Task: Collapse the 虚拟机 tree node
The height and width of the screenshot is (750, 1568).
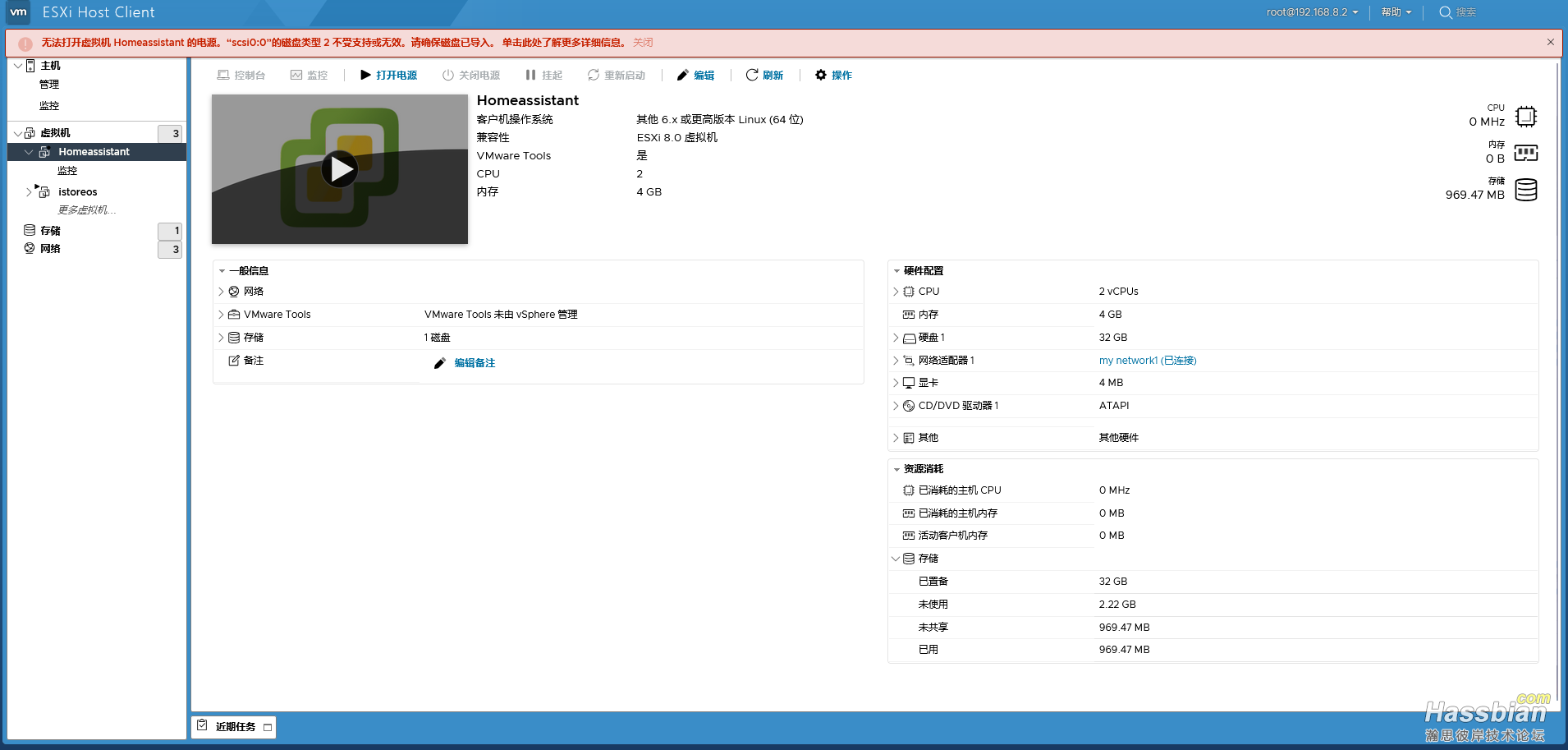Action: pos(18,133)
